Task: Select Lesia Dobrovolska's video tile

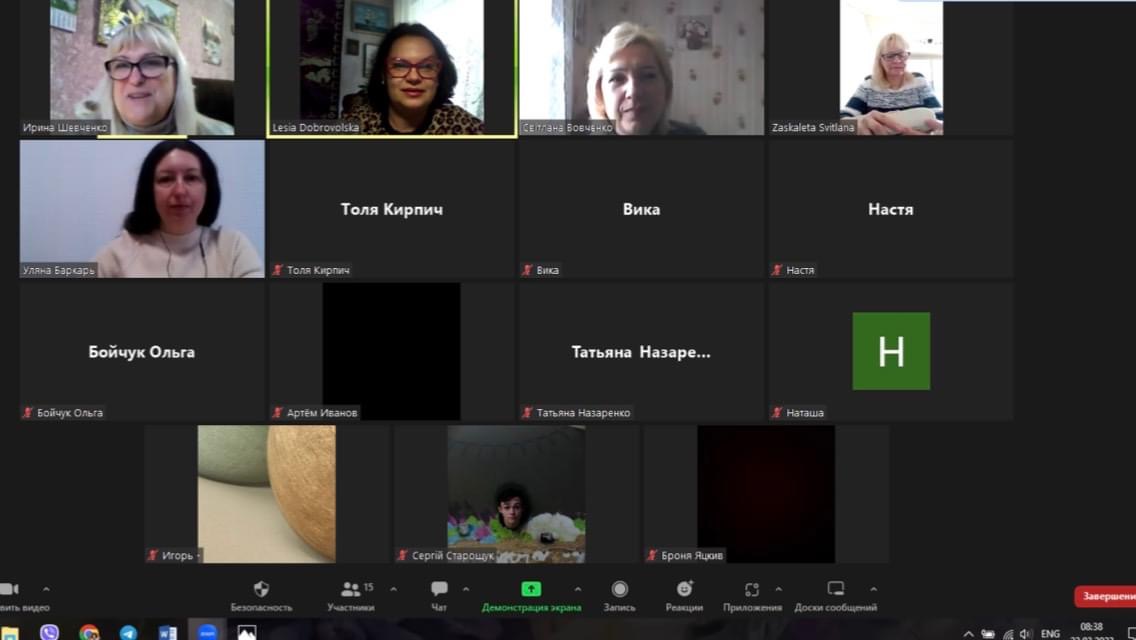Action: coord(392,66)
